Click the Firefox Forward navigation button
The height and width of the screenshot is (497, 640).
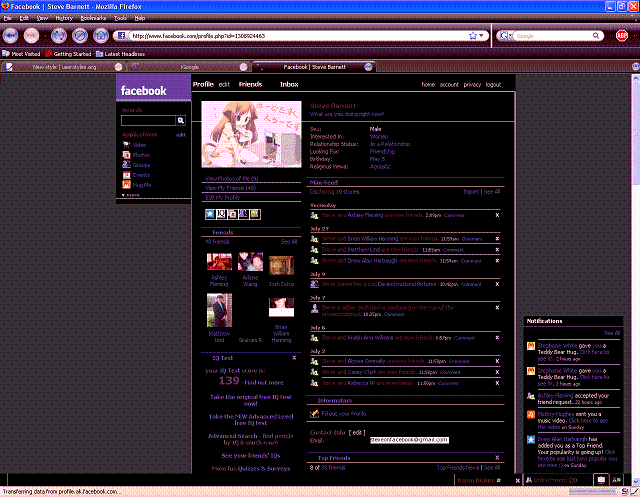(31, 36)
